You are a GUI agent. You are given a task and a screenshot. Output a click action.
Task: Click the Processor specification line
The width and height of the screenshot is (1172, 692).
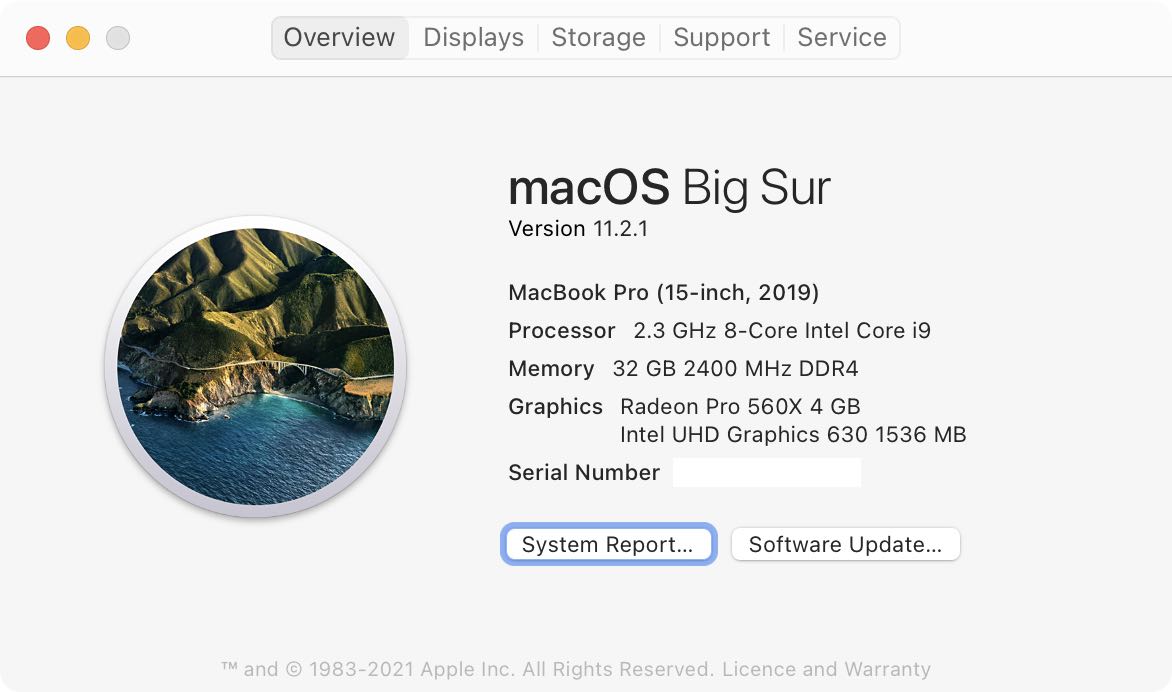click(x=719, y=330)
